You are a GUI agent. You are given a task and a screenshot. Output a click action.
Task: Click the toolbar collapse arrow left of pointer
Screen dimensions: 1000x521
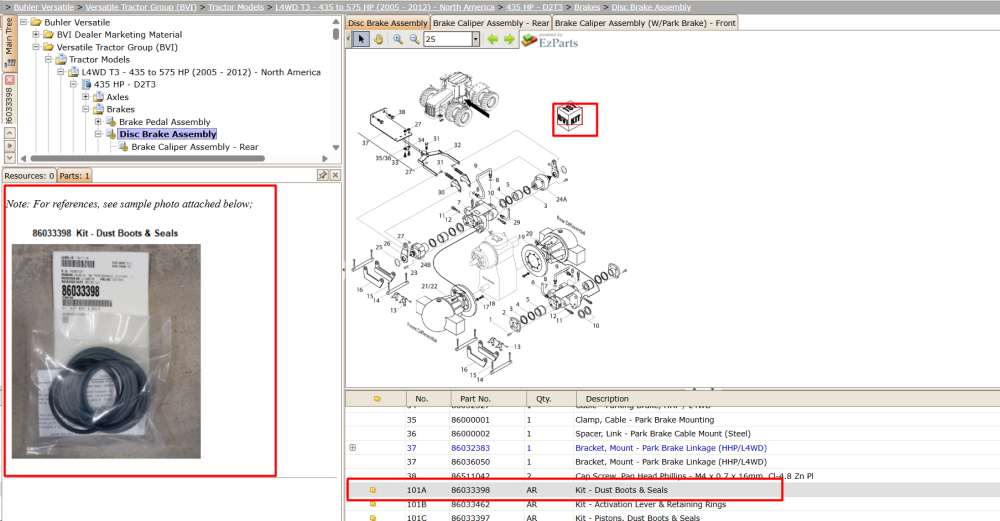[x=348, y=40]
